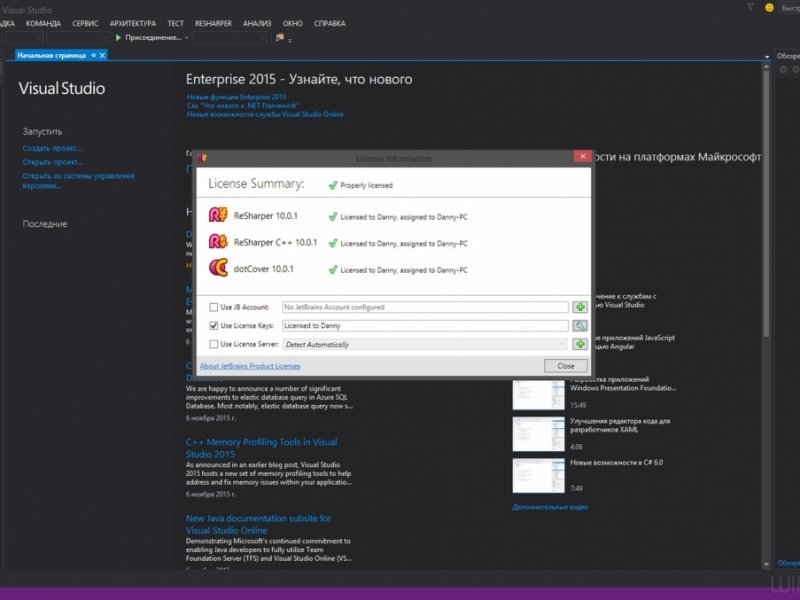This screenshot has width=800, height=600.
Task: Click the Properly licensed status text
Action: 366,185
